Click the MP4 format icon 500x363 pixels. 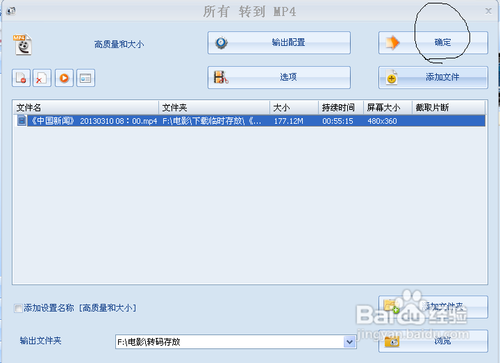pyautogui.click(x=23, y=44)
